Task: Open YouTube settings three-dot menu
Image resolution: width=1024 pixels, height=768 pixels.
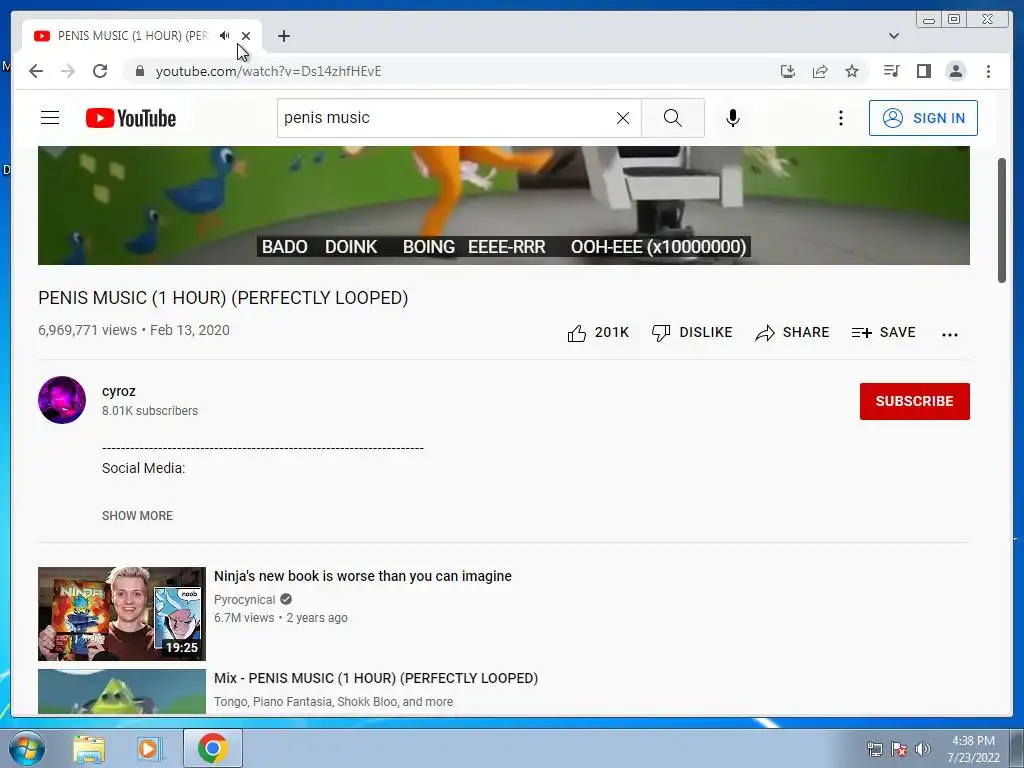Action: [840, 118]
